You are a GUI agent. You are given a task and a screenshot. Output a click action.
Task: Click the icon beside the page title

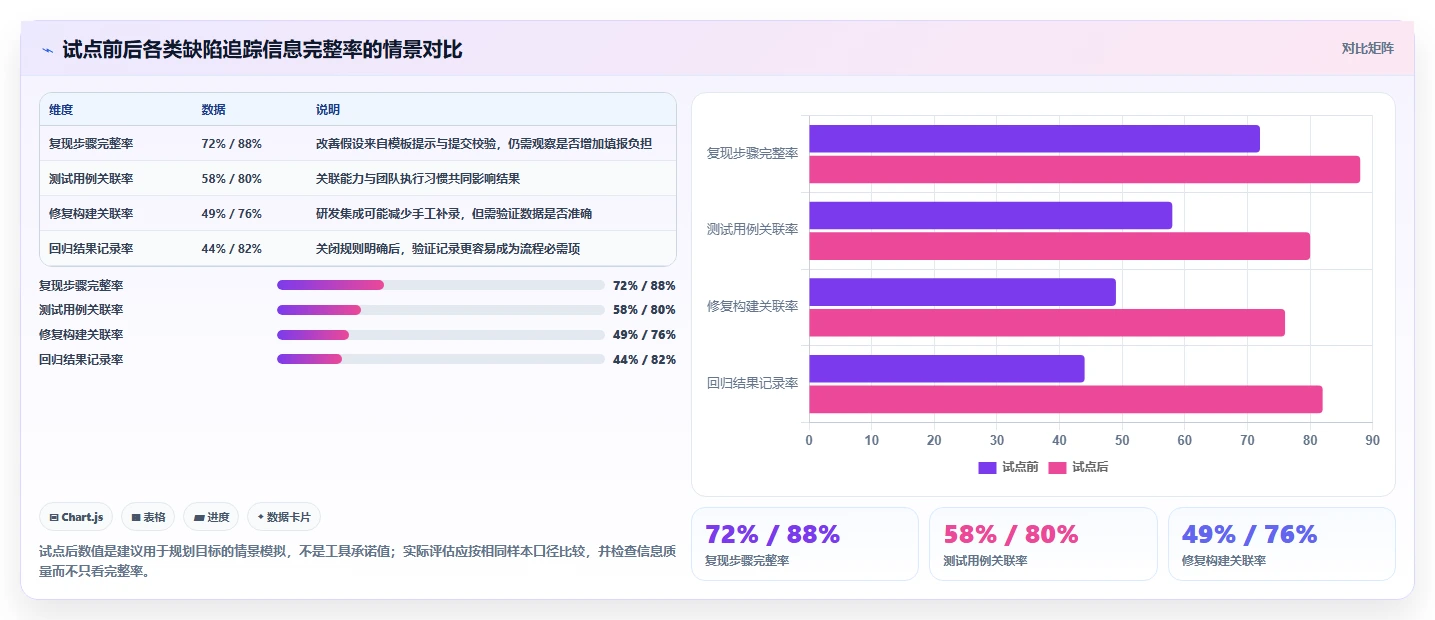tap(47, 50)
